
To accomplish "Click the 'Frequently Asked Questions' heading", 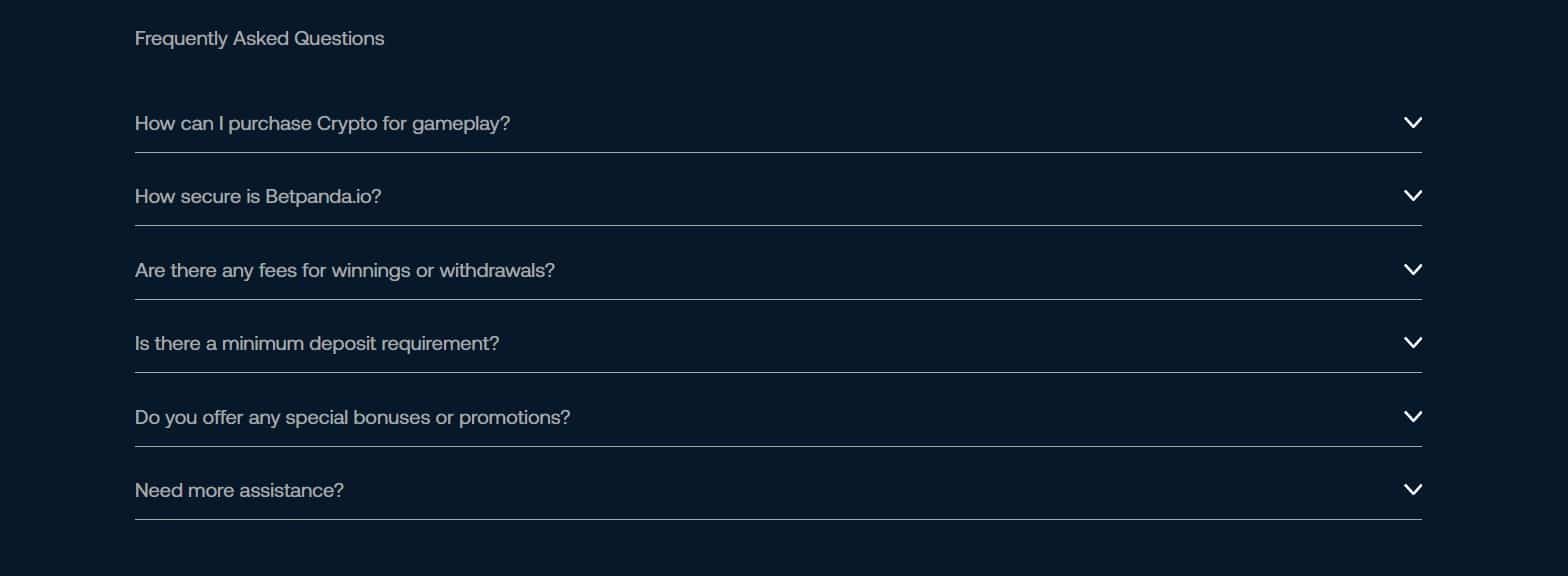I will coord(259,39).
